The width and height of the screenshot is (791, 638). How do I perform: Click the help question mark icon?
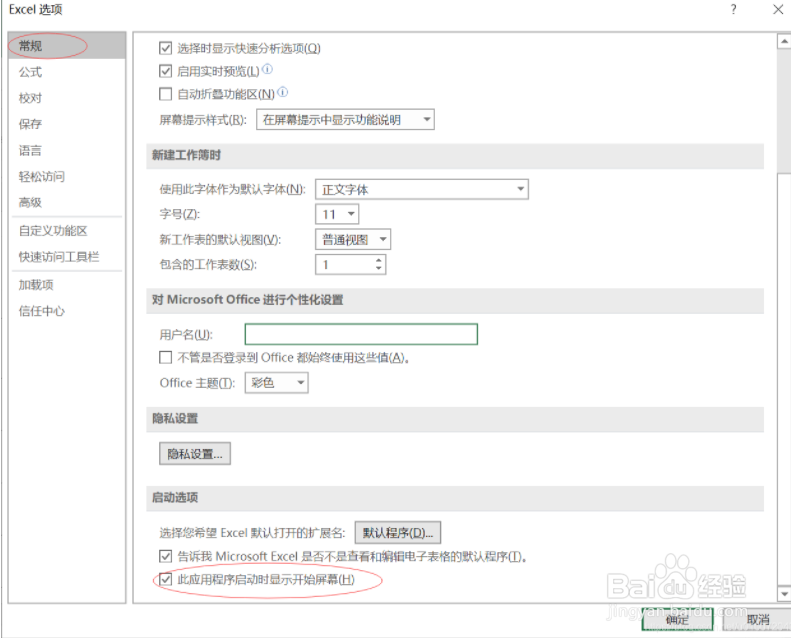[x=733, y=9]
